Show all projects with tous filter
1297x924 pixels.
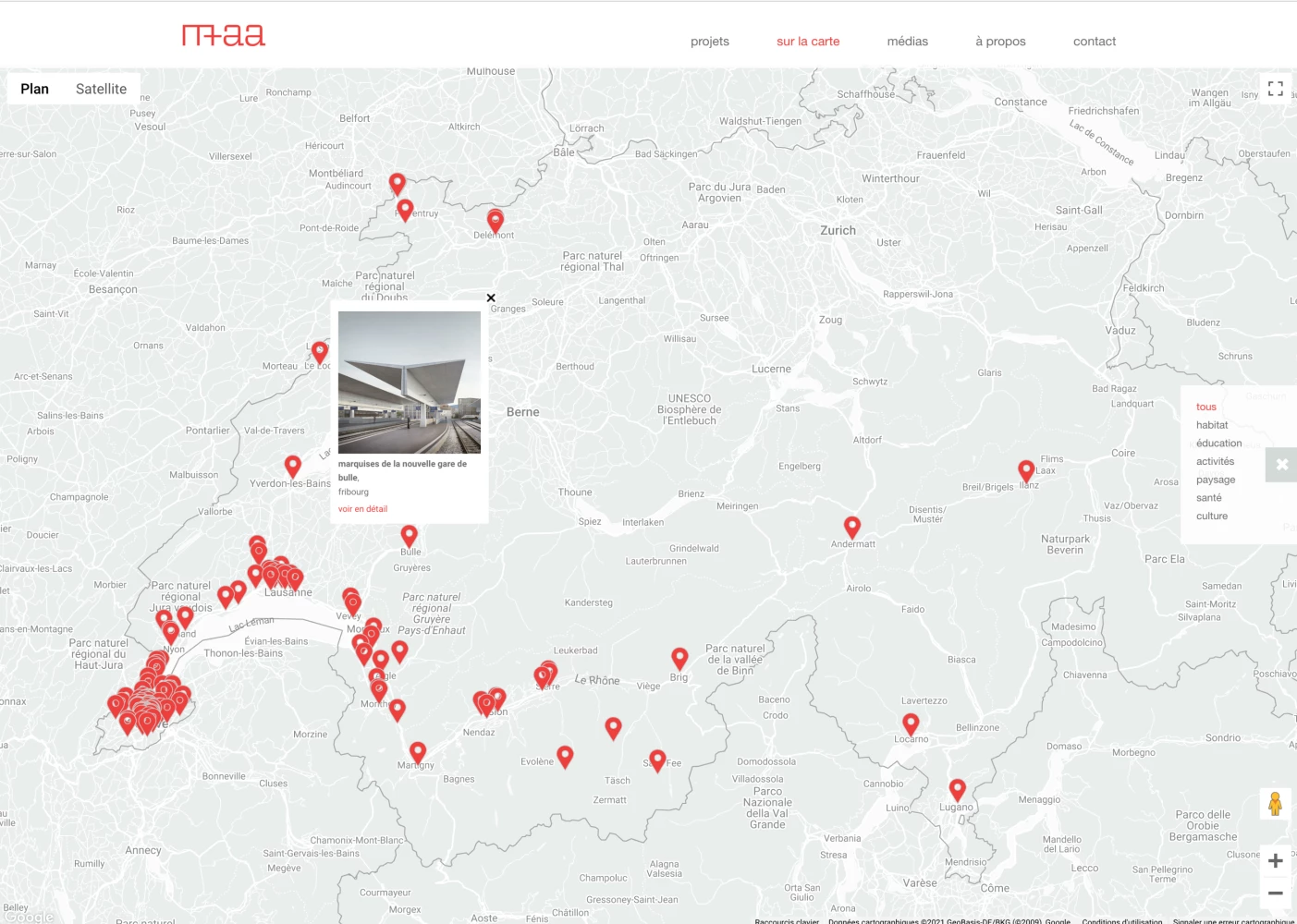click(x=1205, y=407)
